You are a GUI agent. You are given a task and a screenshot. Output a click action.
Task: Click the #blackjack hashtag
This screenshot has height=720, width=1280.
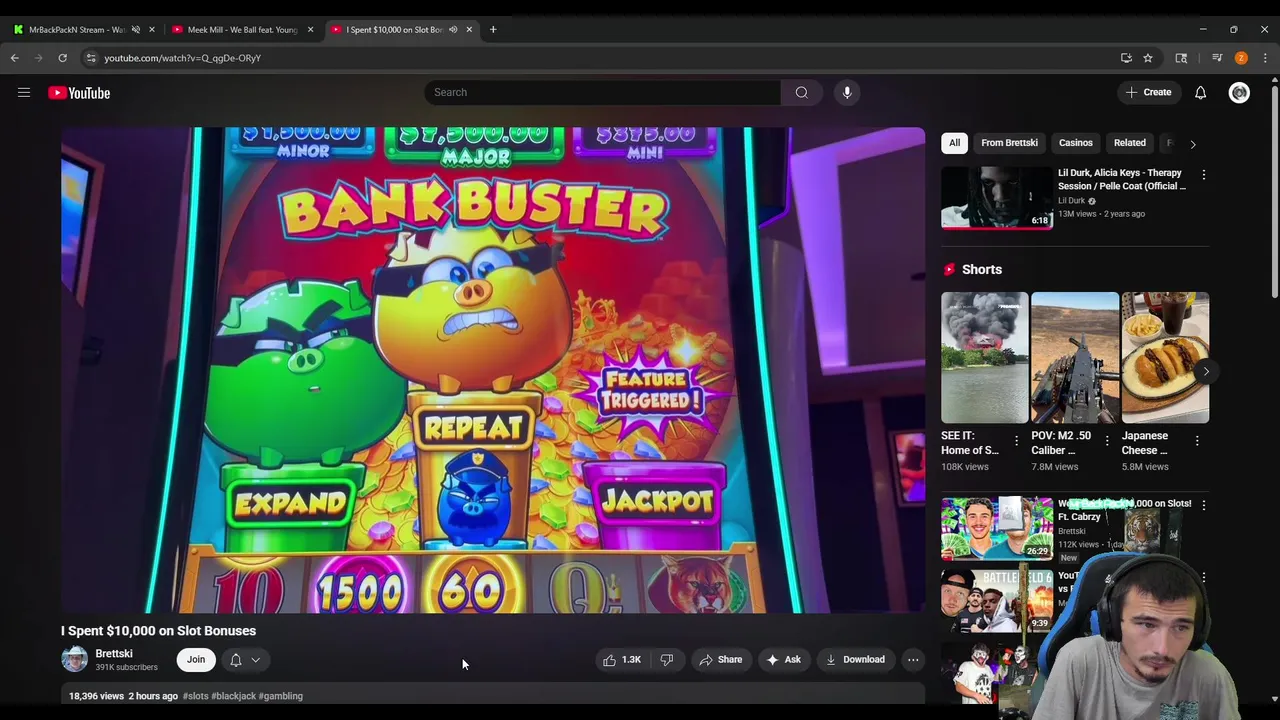point(233,696)
